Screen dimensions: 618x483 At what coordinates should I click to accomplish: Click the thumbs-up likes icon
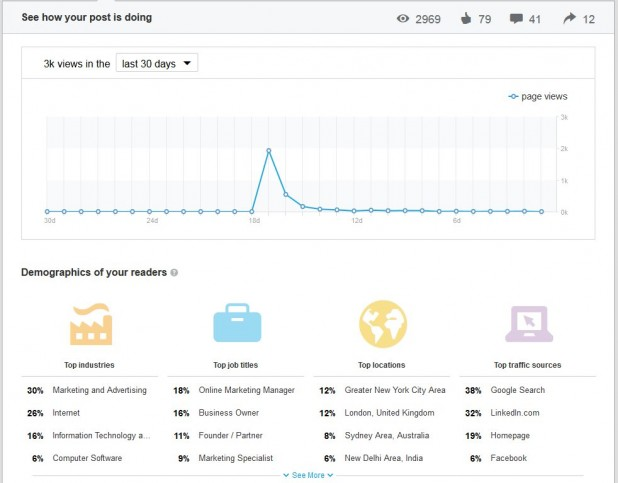(464, 18)
